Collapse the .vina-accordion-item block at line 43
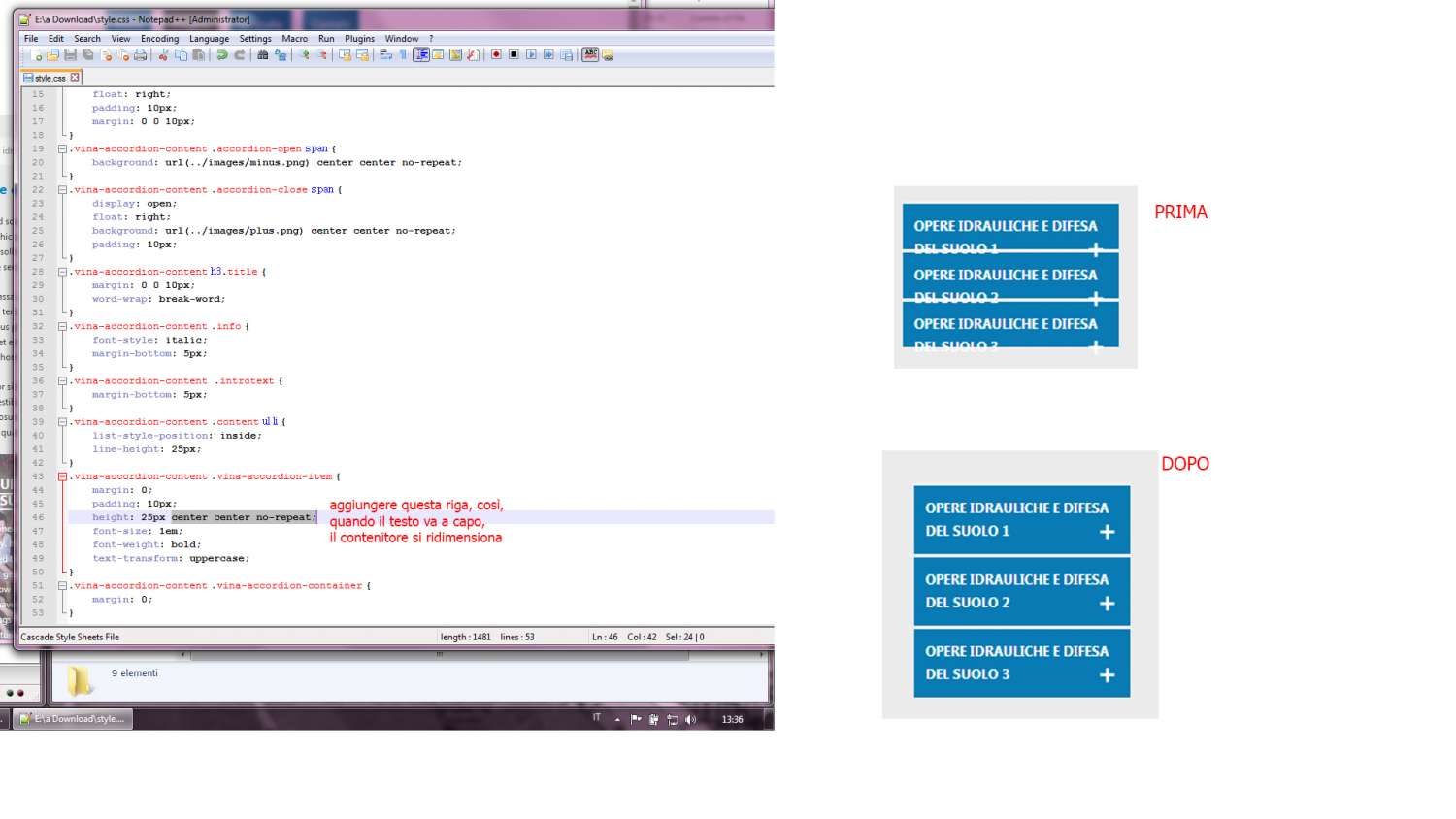The width and height of the screenshot is (1456, 819). 62,476
